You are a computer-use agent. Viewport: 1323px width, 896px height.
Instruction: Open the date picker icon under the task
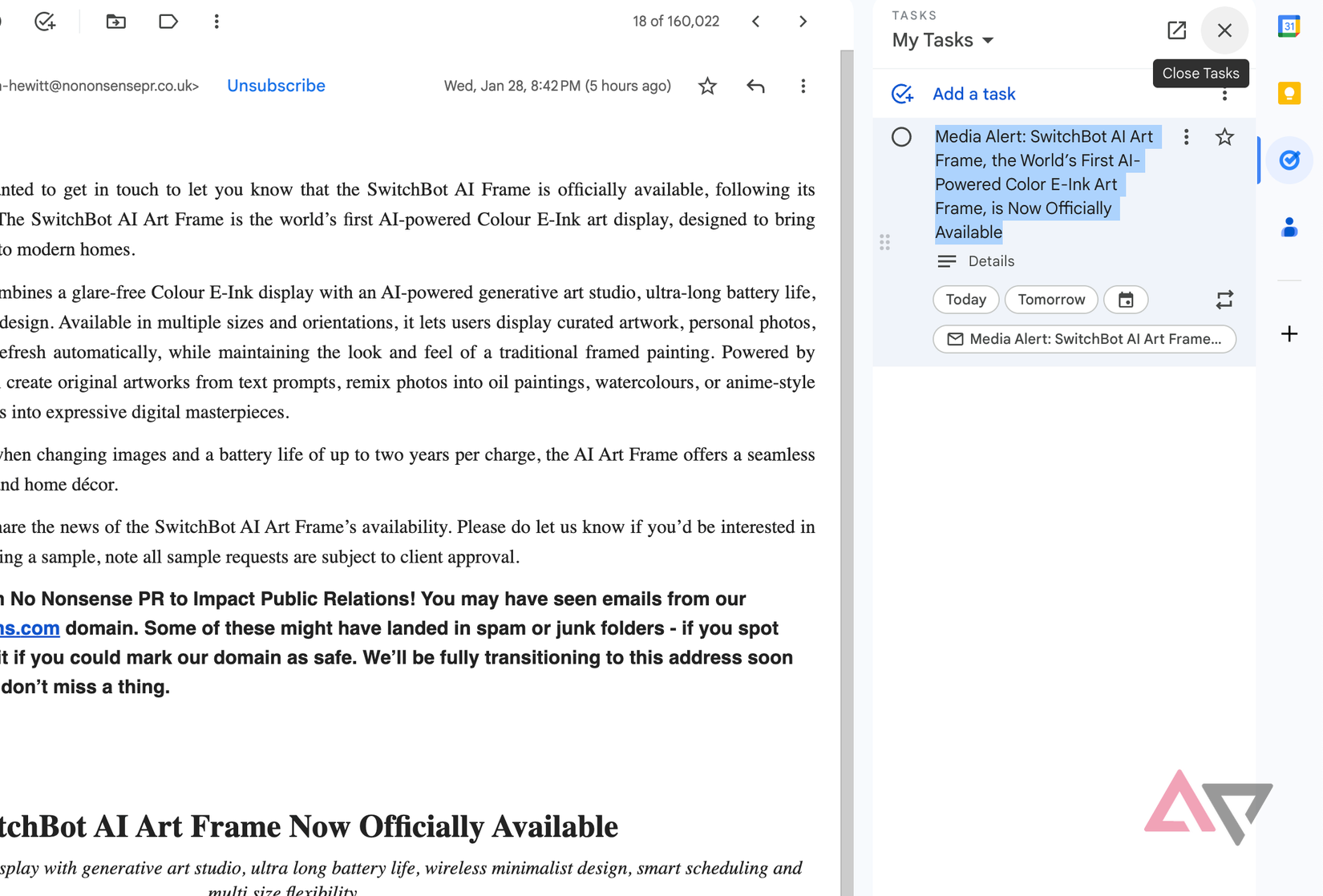pyautogui.click(x=1126, y=299)
